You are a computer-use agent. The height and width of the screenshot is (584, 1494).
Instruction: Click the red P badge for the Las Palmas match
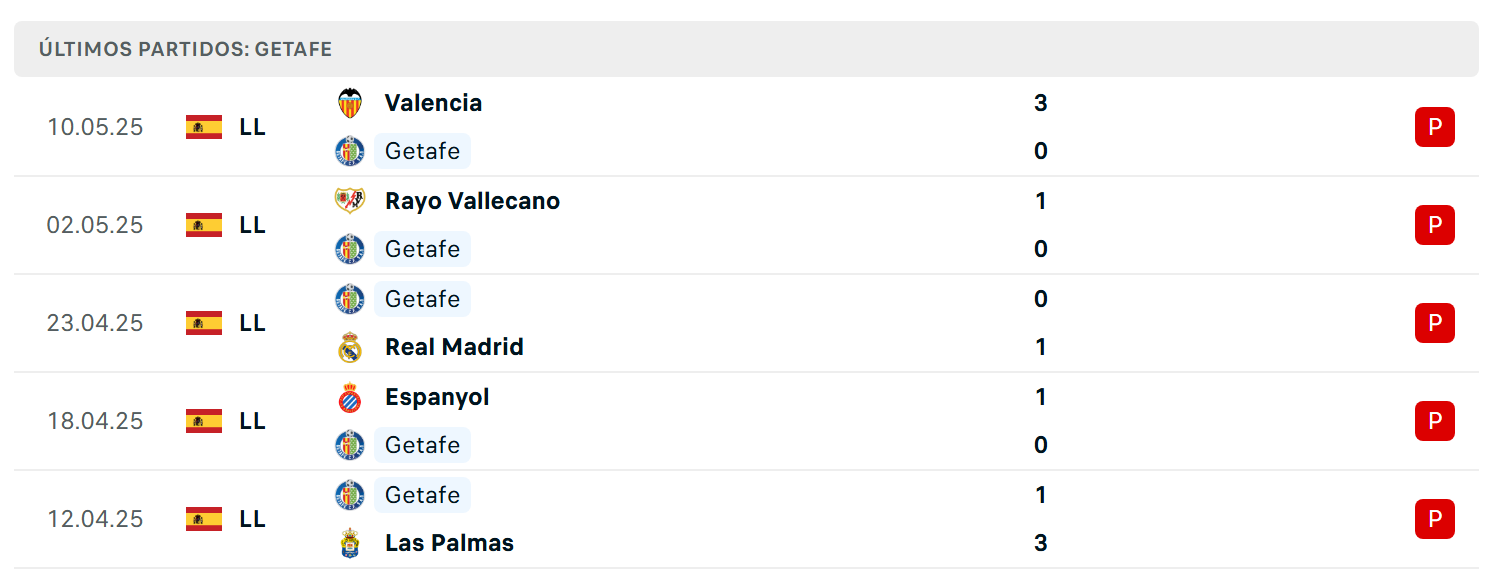click(x=1435, y=519)
